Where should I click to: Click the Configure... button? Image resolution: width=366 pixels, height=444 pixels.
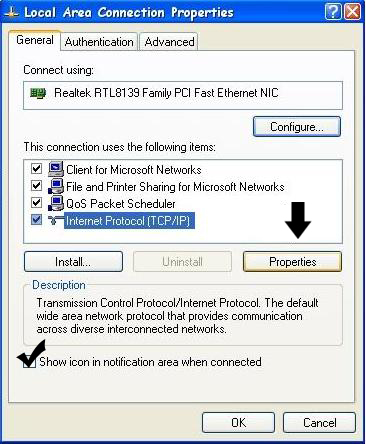[x=297, y=127]
